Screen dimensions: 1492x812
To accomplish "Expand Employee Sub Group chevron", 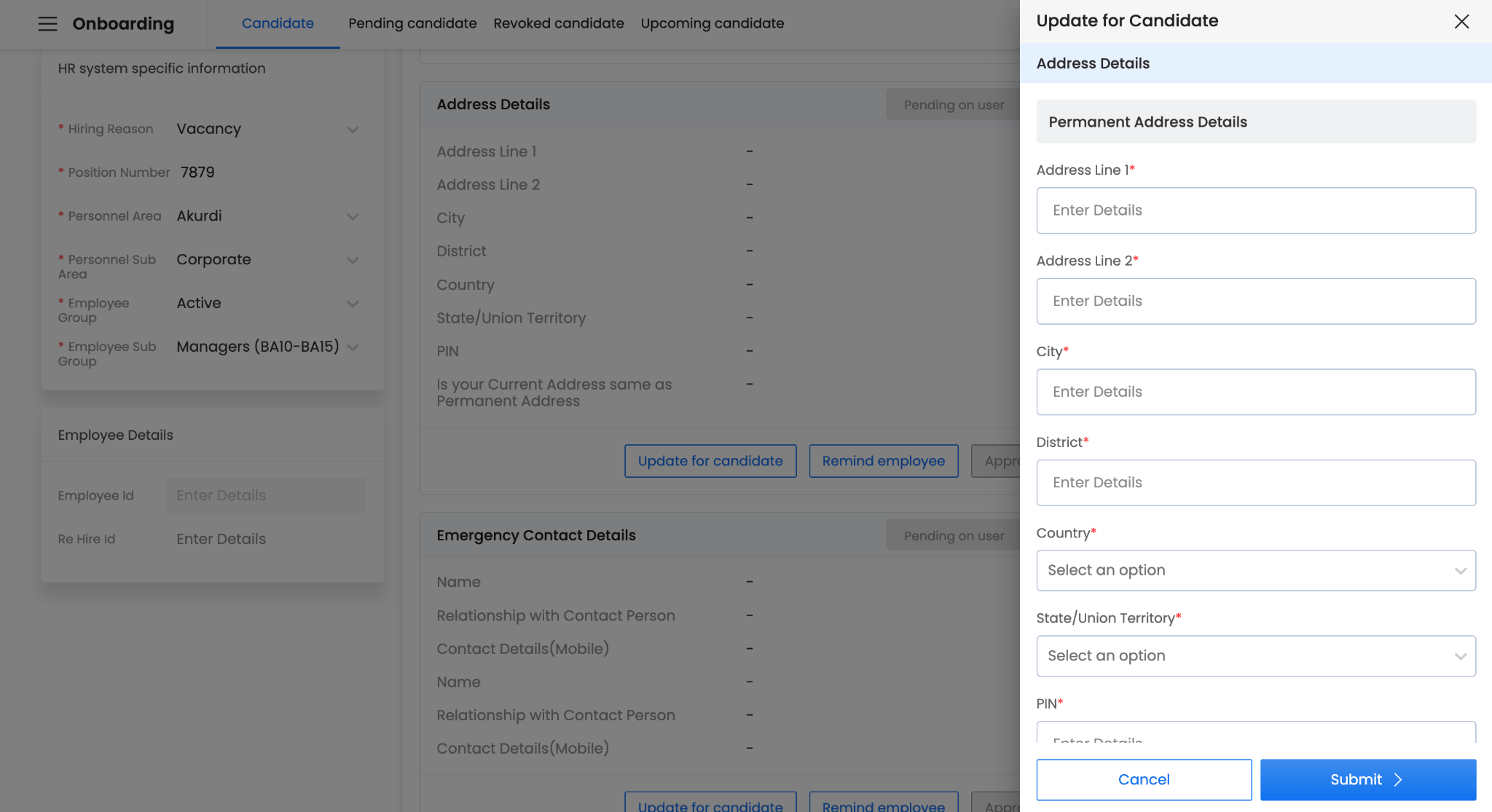I will (353, 347).
